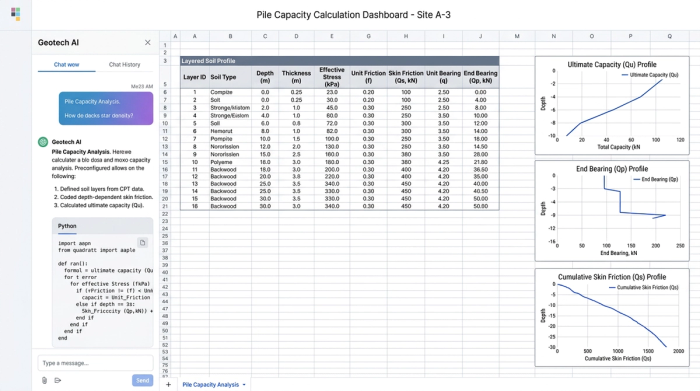
Task: Select the 21.80 end bearing cell
Action: 480,162
